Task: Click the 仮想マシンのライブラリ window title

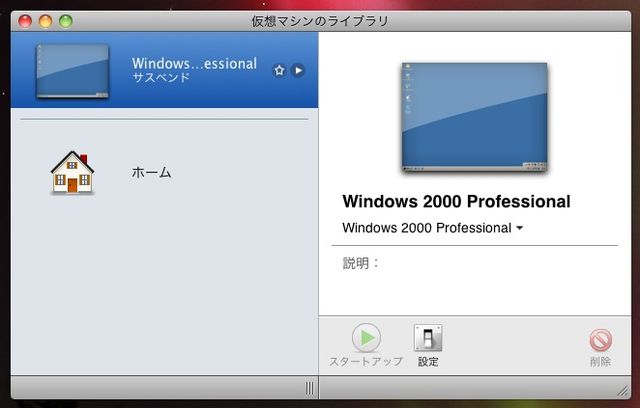Action: [320, 21]
